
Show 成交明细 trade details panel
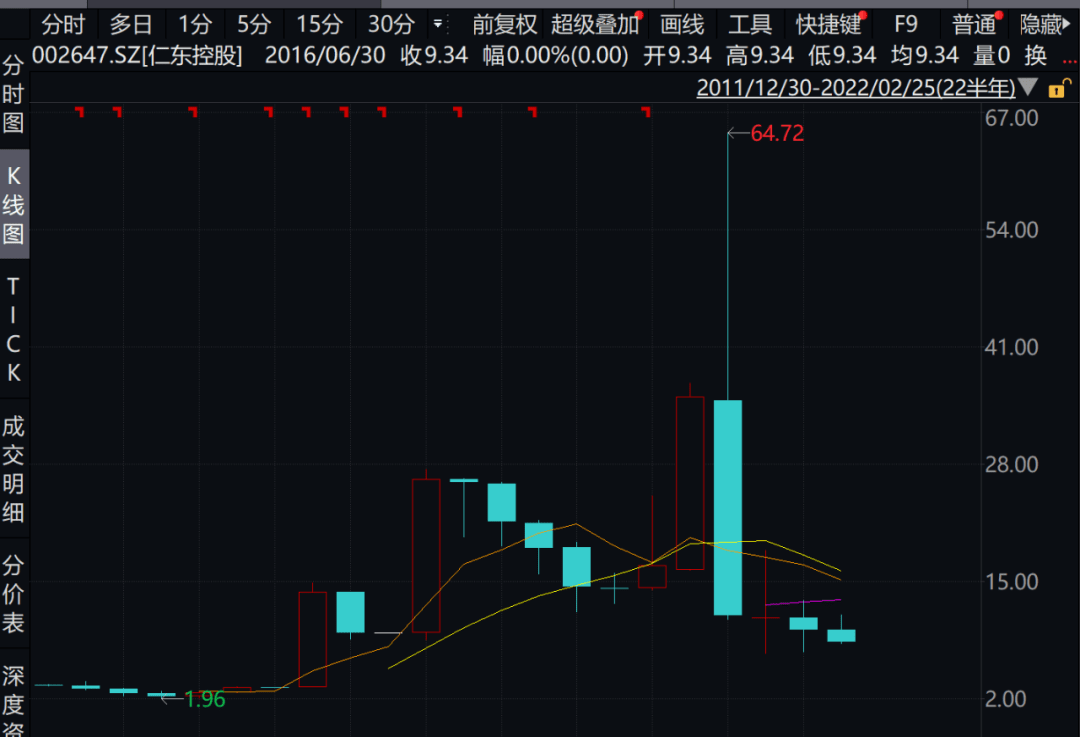coord(14,469)
